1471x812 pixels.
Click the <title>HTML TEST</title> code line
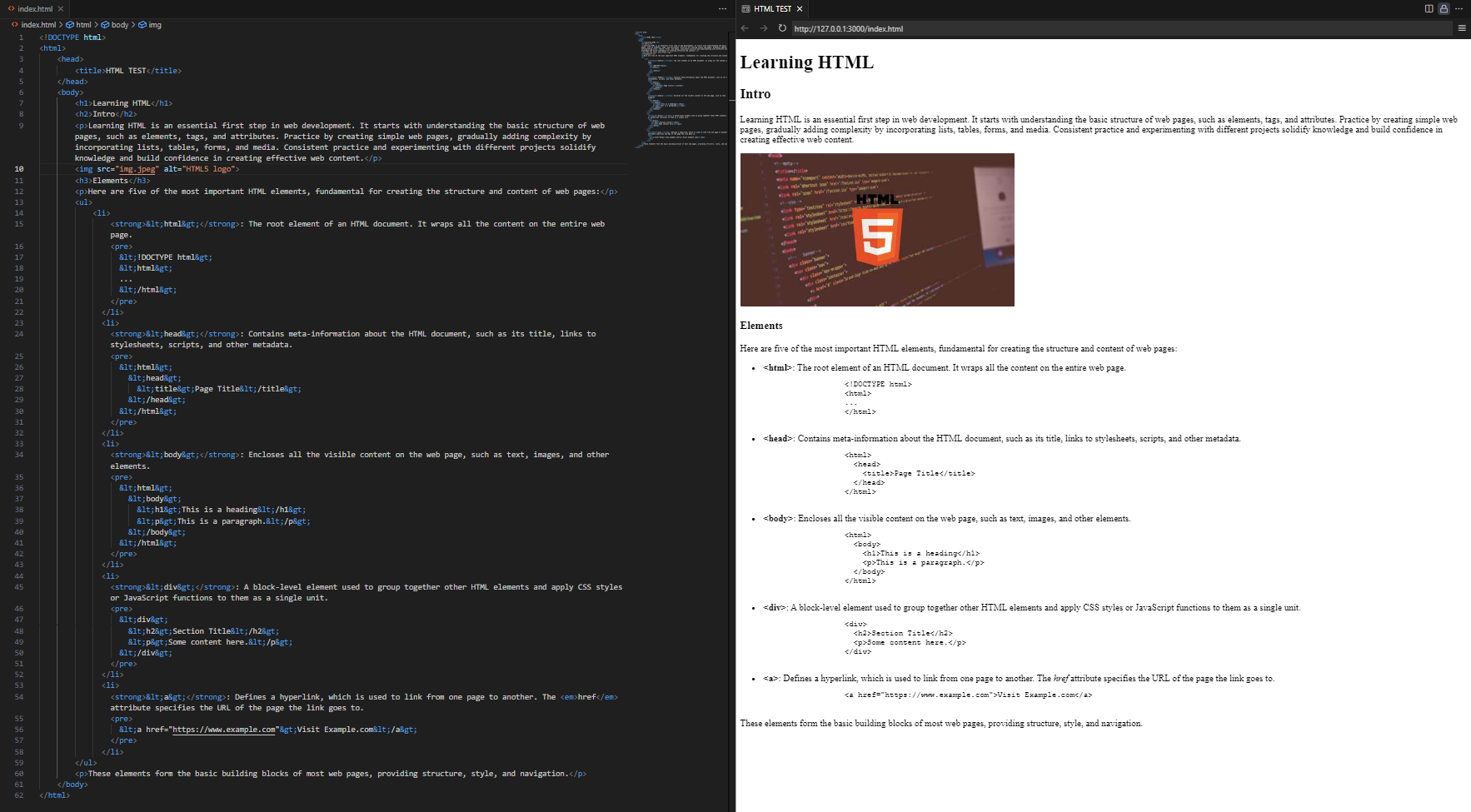coord(128,71)
